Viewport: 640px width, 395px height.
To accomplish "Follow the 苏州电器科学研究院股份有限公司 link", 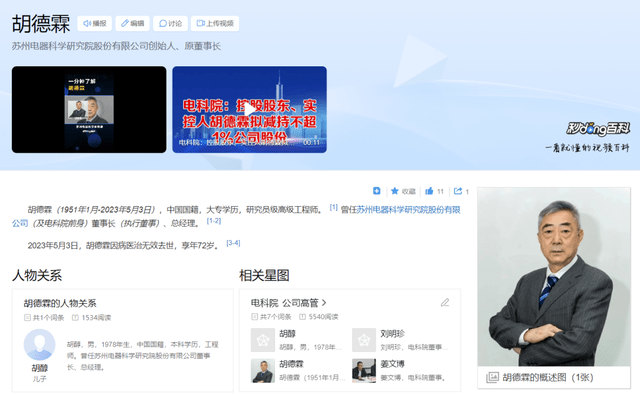I will coord(409,210).
